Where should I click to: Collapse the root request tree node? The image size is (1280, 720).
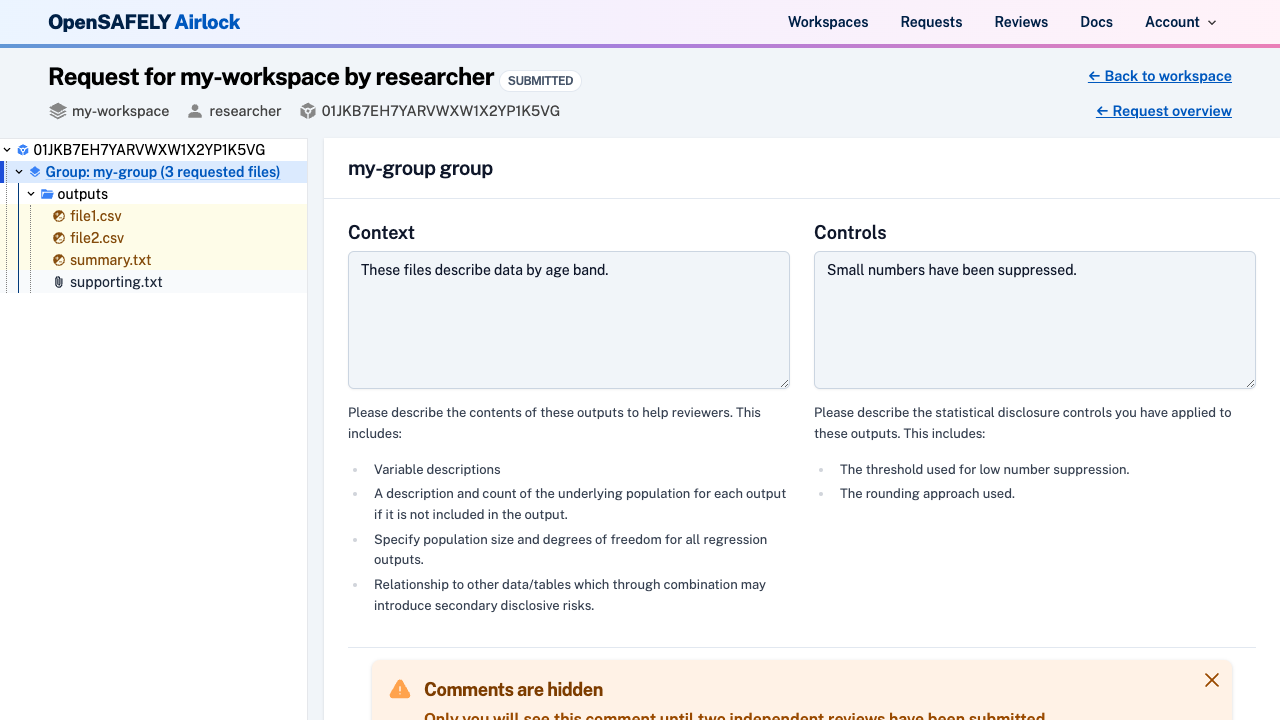7,150
